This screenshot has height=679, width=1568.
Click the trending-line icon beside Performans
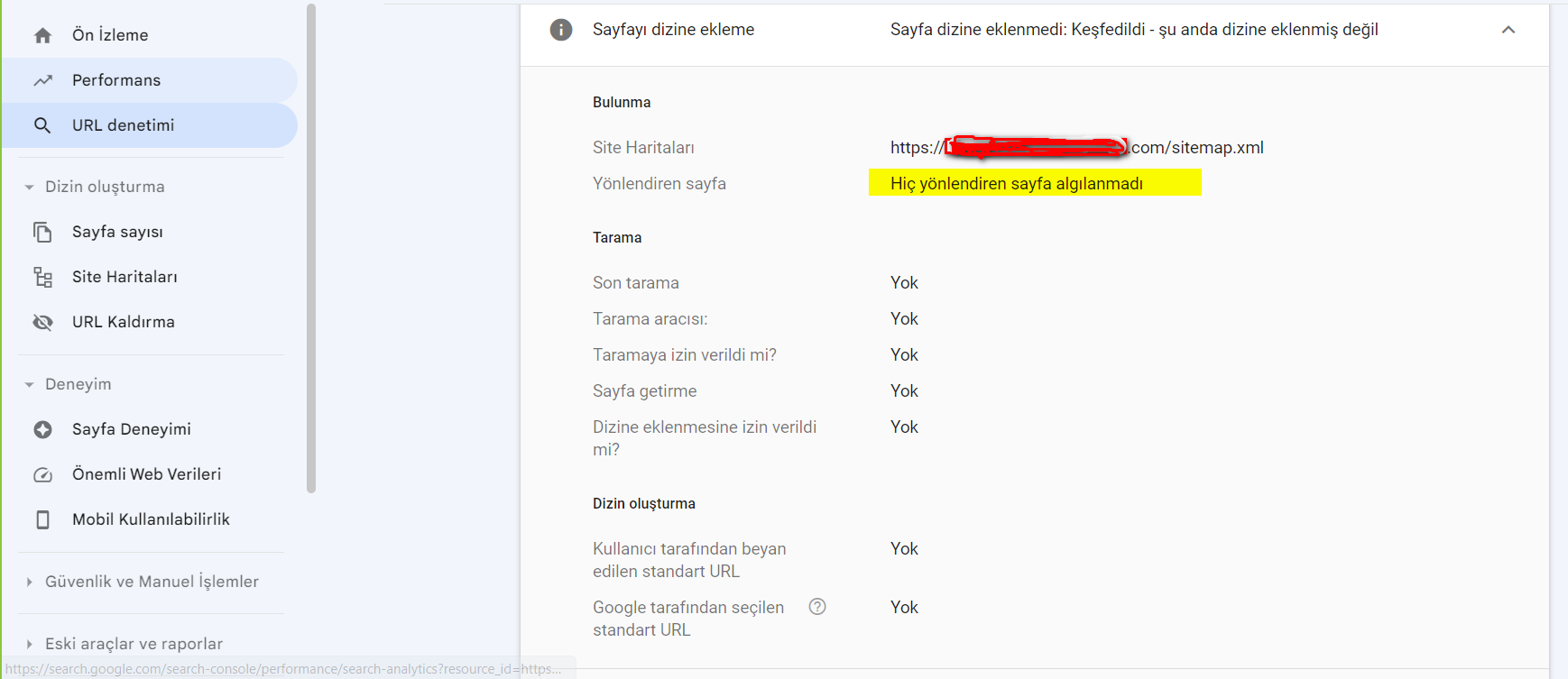tap(42, 80)
